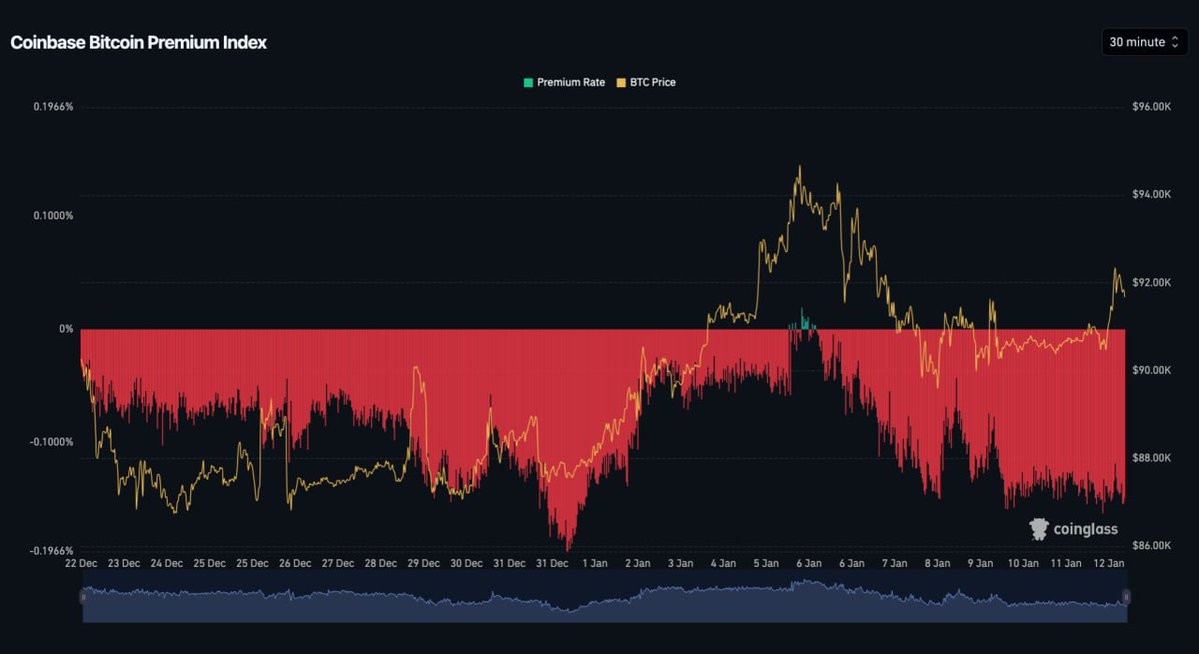Click the 1 Jan date label
The width and height of the screenshot is (1199, 654).
[x=595, y=563]
